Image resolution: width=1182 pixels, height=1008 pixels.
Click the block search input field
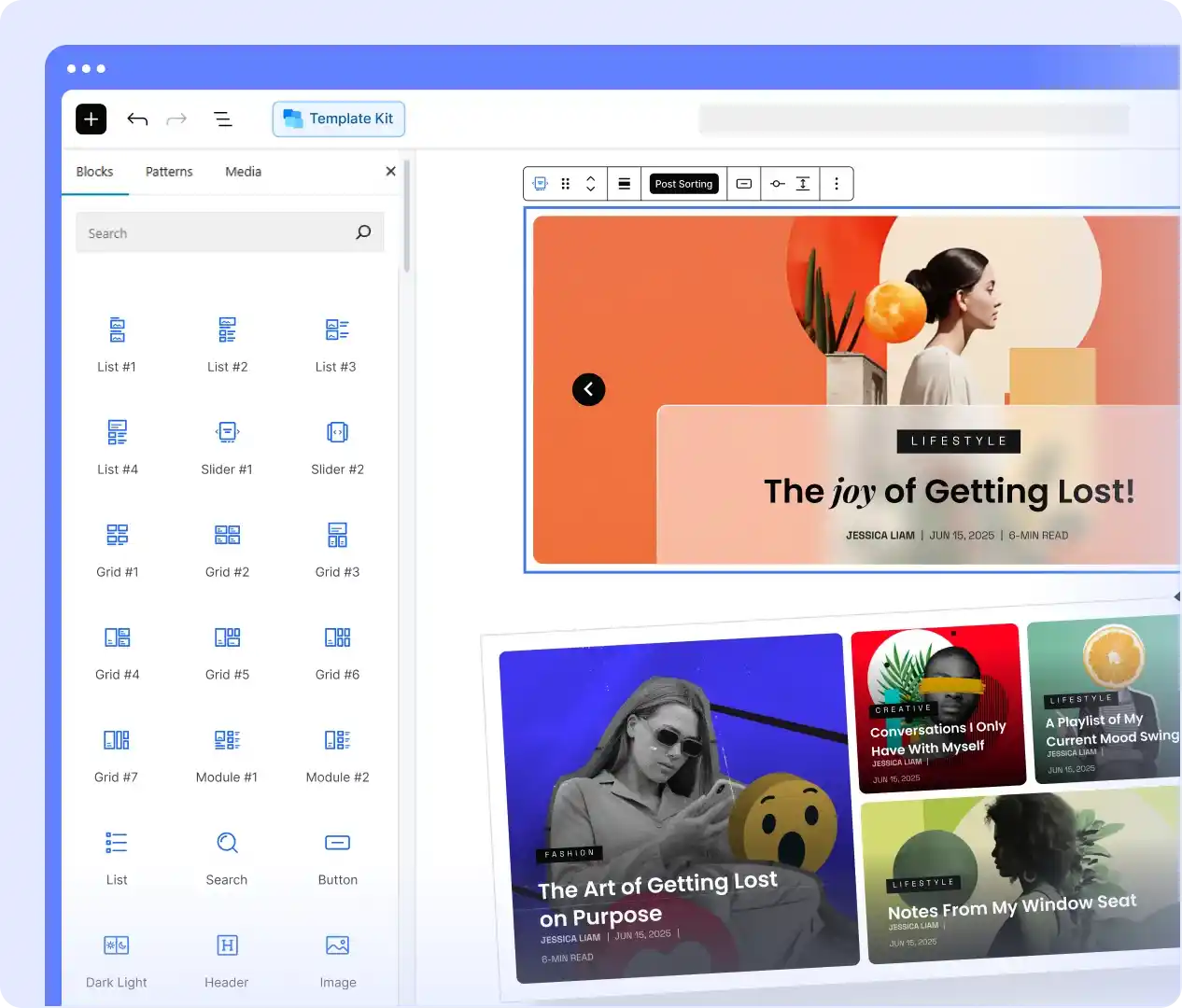215,233
